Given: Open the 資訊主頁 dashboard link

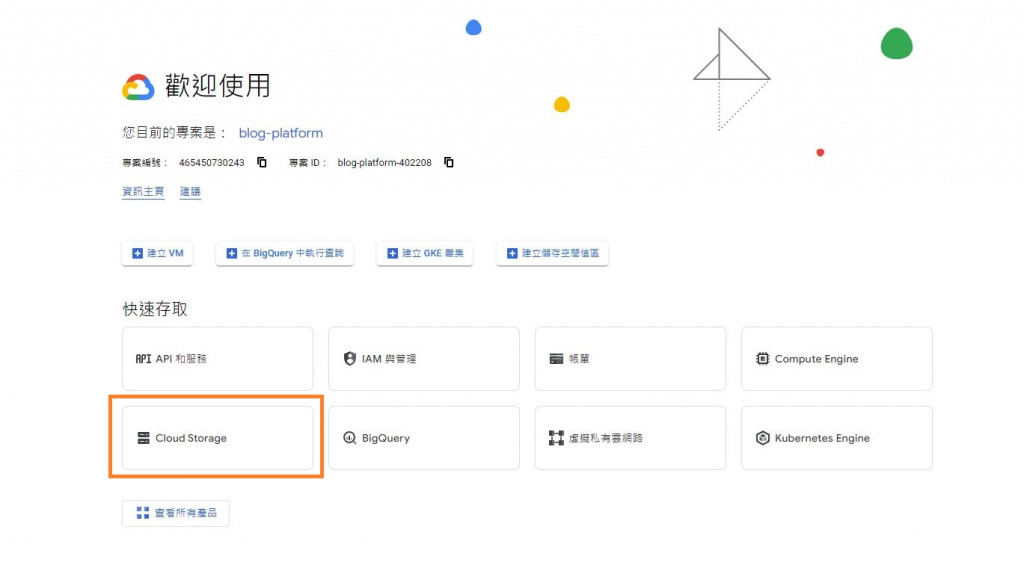Looking at the screenshot, I should click(x=143, y=191).
